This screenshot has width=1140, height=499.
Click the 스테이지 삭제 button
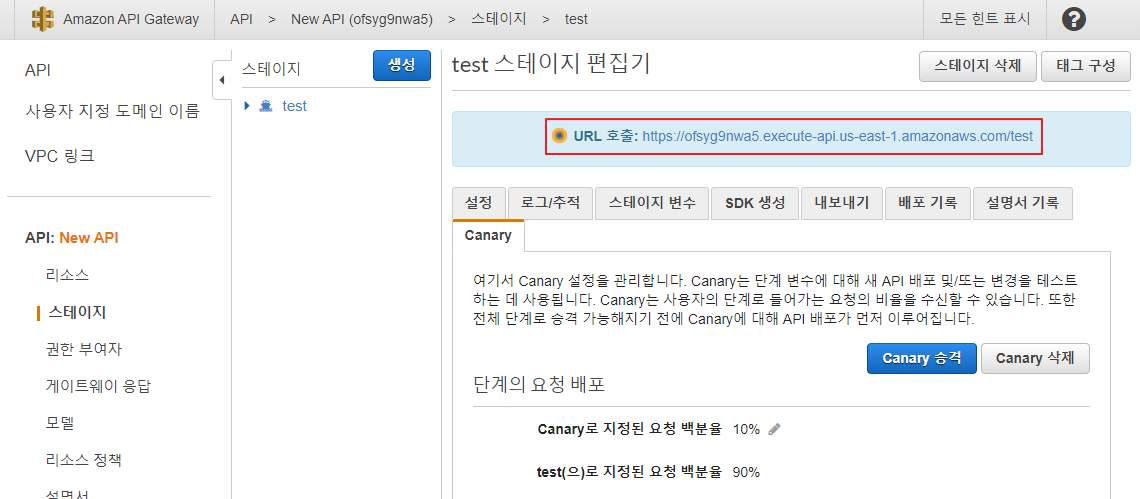point(978,65)
